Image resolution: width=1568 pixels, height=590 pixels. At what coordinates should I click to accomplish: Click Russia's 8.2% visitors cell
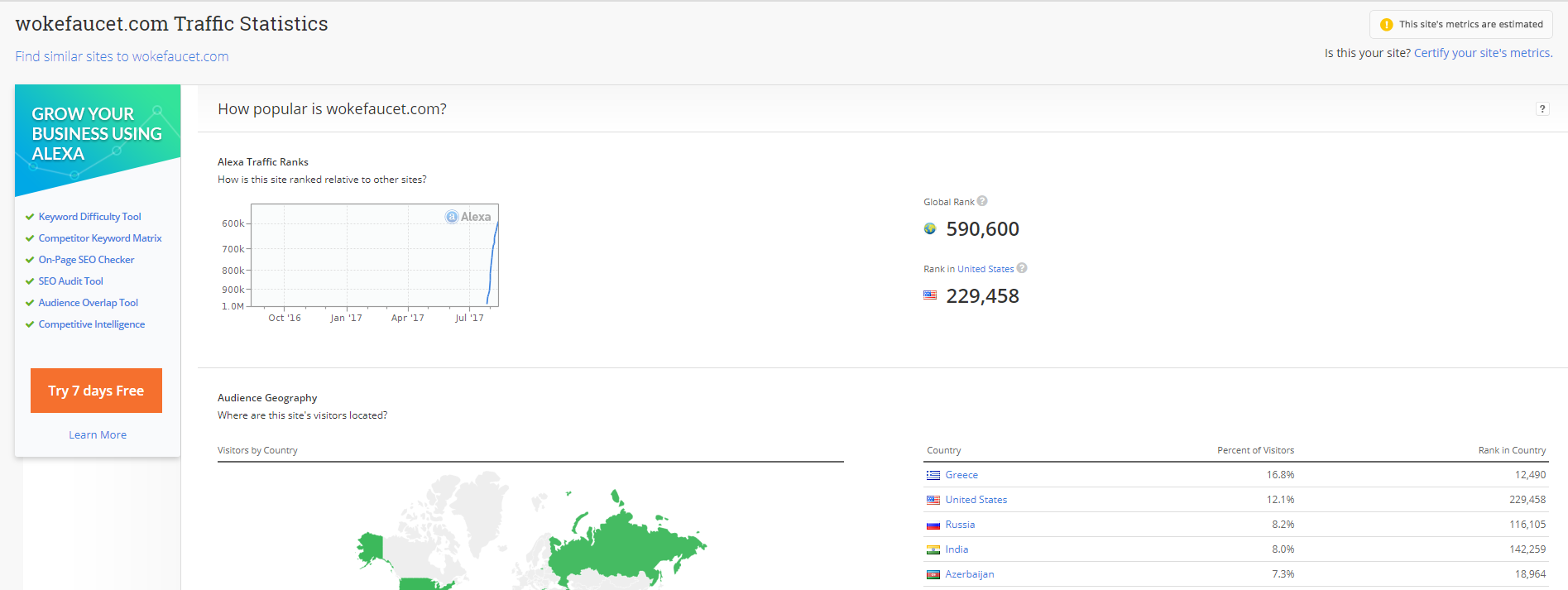1283,525
